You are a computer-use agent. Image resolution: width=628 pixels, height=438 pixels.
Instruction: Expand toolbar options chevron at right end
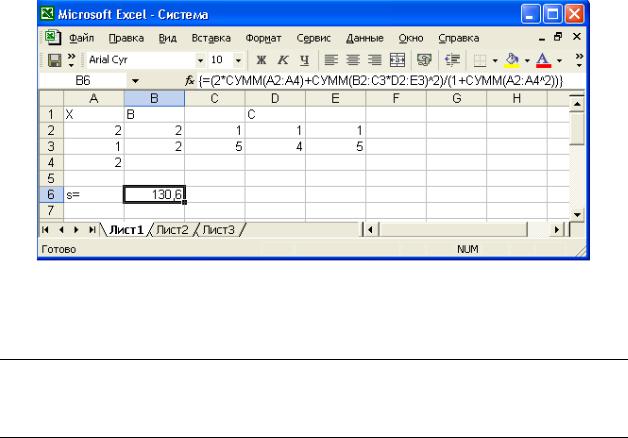[x=579, y=60]
